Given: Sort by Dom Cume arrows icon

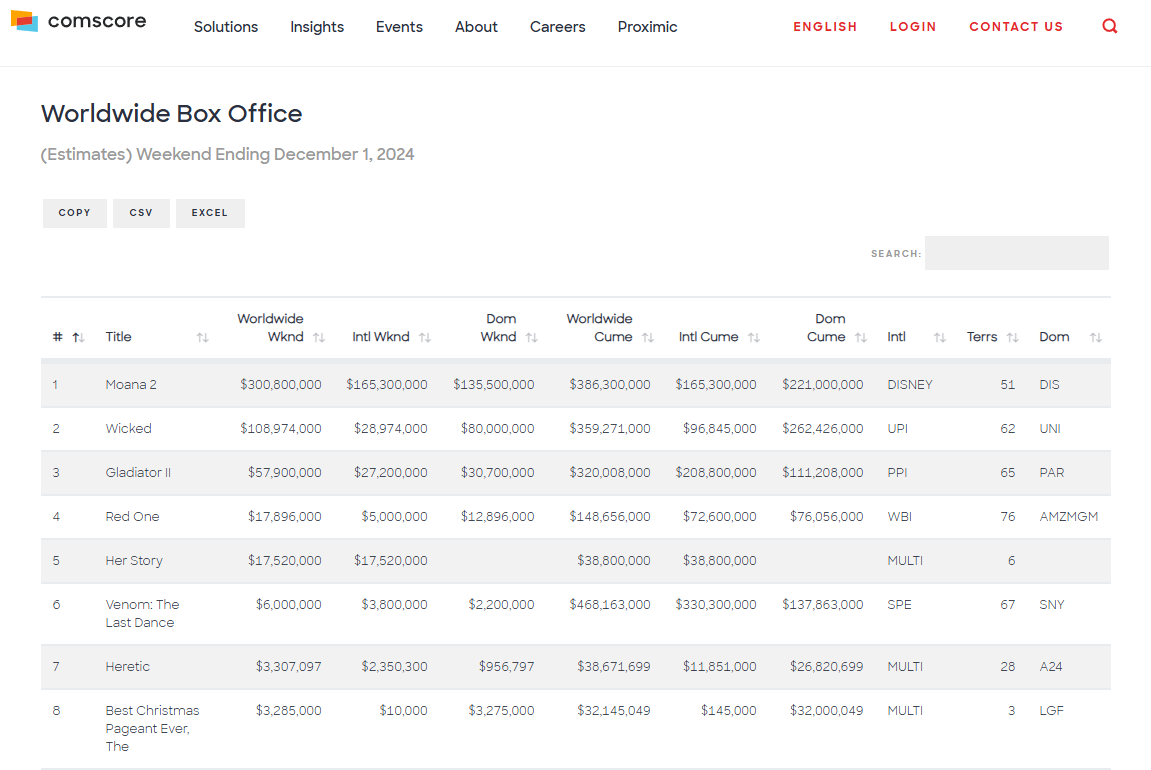Looking at the screenshot, I should click(x=861, y=338).
